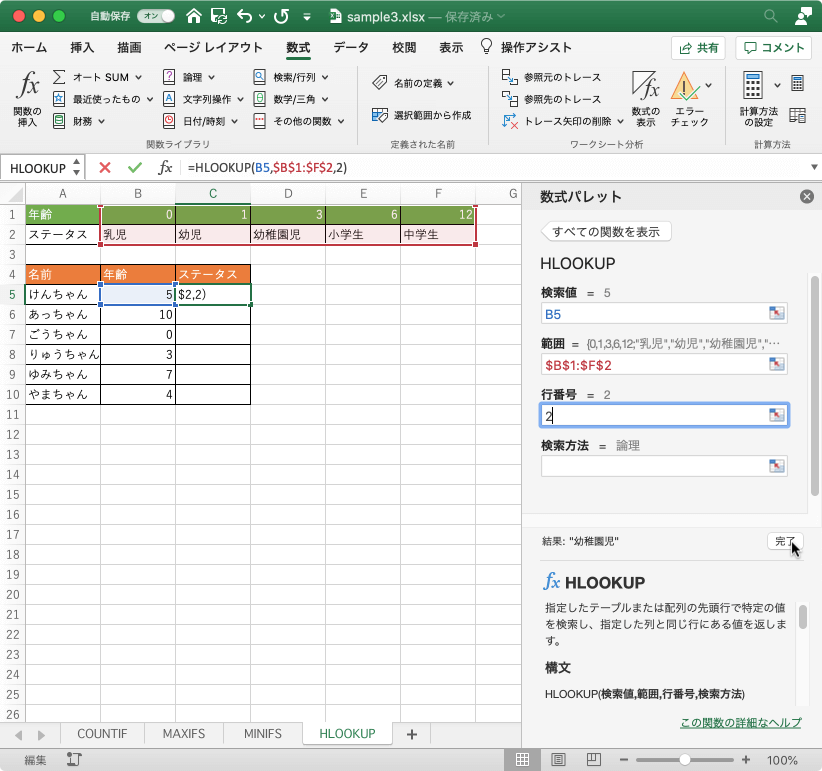Image resolution: width=822 pixels, height=771 pixels.
Task: Click the undo arrow in title bar
Action: click(245, 16)
